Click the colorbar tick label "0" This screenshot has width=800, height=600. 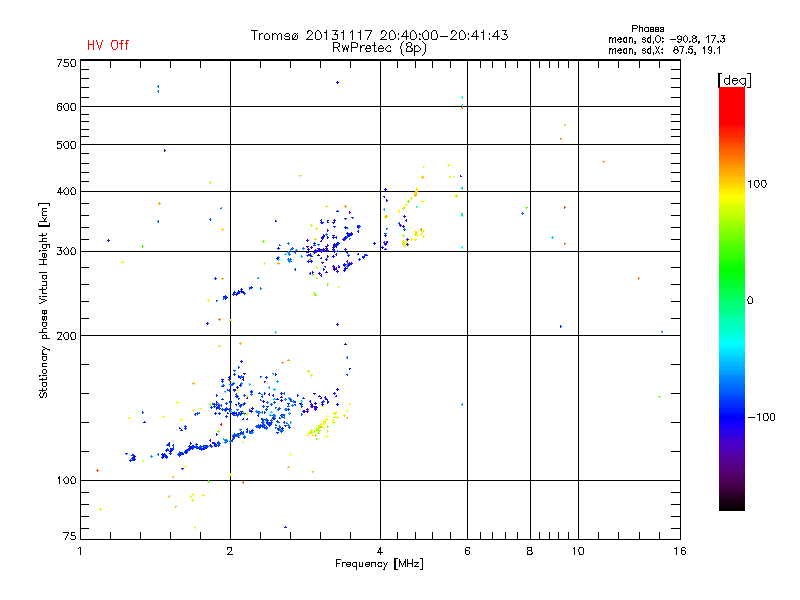pyautogui.click(x=750, y=301)
